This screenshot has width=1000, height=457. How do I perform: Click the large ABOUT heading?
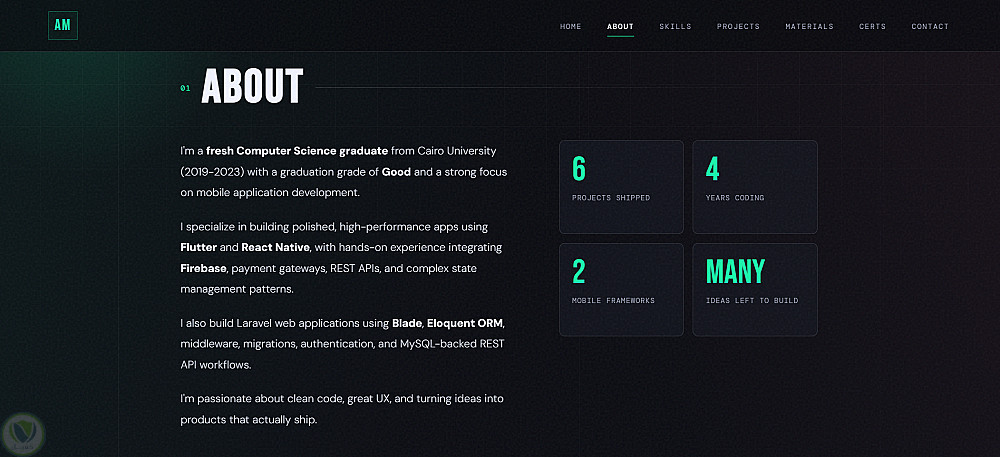[252, 86]
